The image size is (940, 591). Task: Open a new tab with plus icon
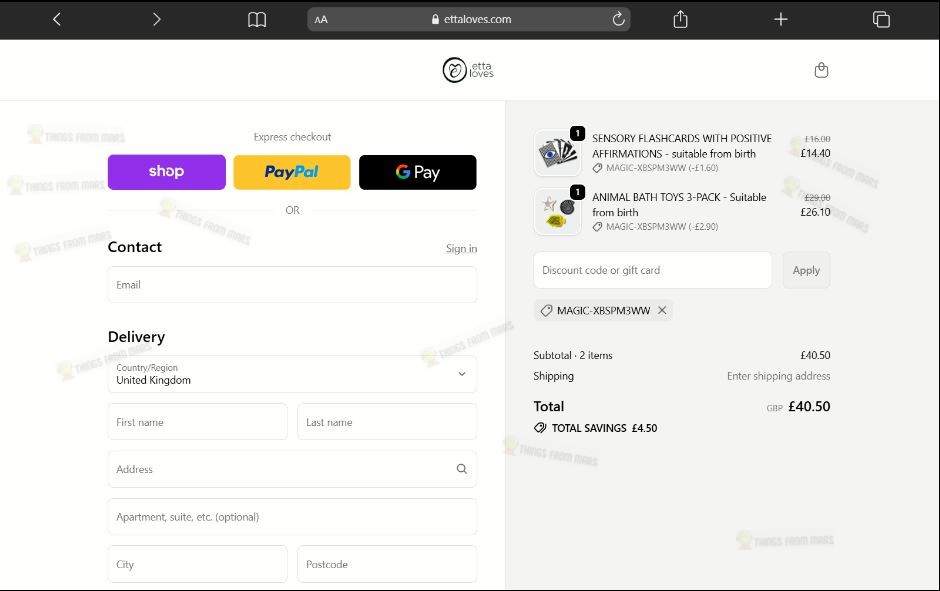click(x=781, y=19)
